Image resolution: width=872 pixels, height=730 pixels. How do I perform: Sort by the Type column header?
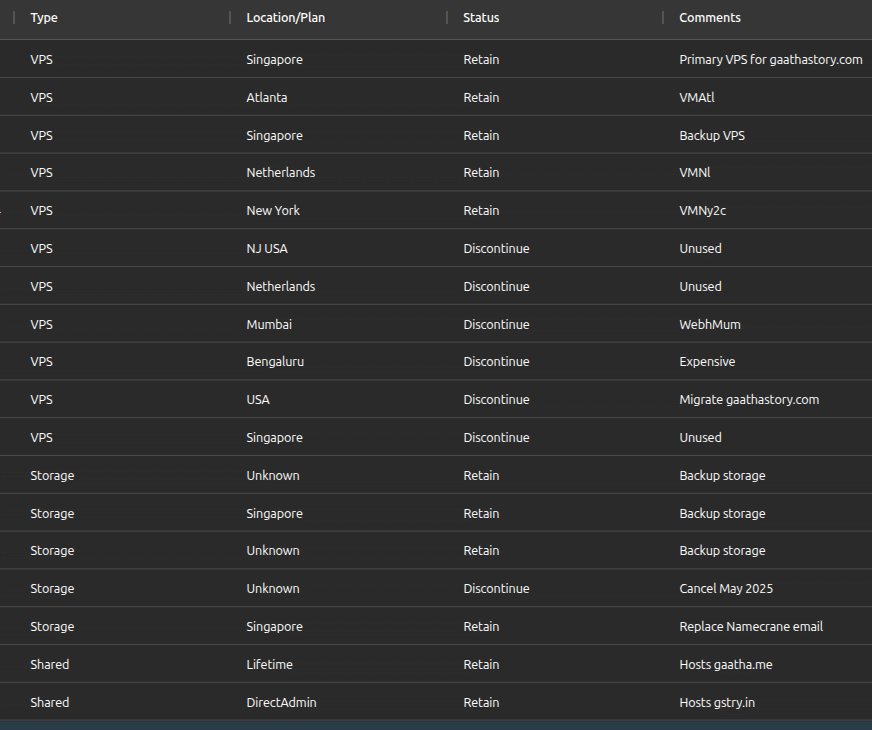(x=44, y=18)
